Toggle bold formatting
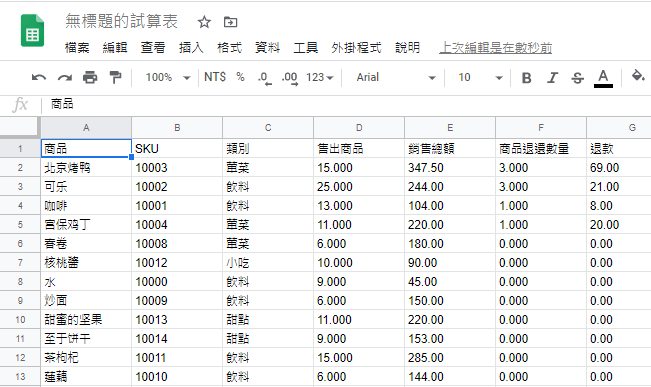 (x=526, y=78)
